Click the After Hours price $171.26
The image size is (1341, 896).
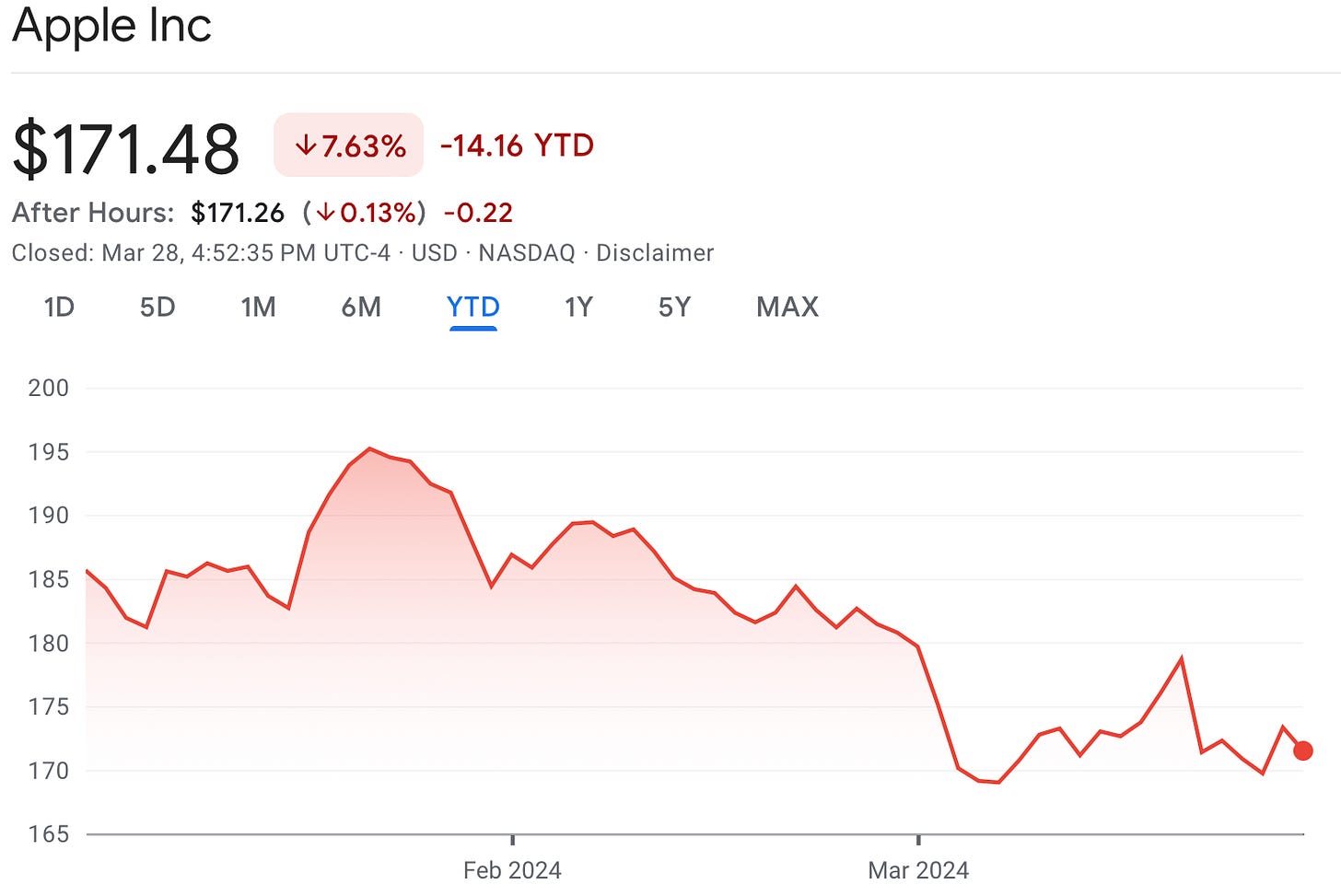(238, 213)
